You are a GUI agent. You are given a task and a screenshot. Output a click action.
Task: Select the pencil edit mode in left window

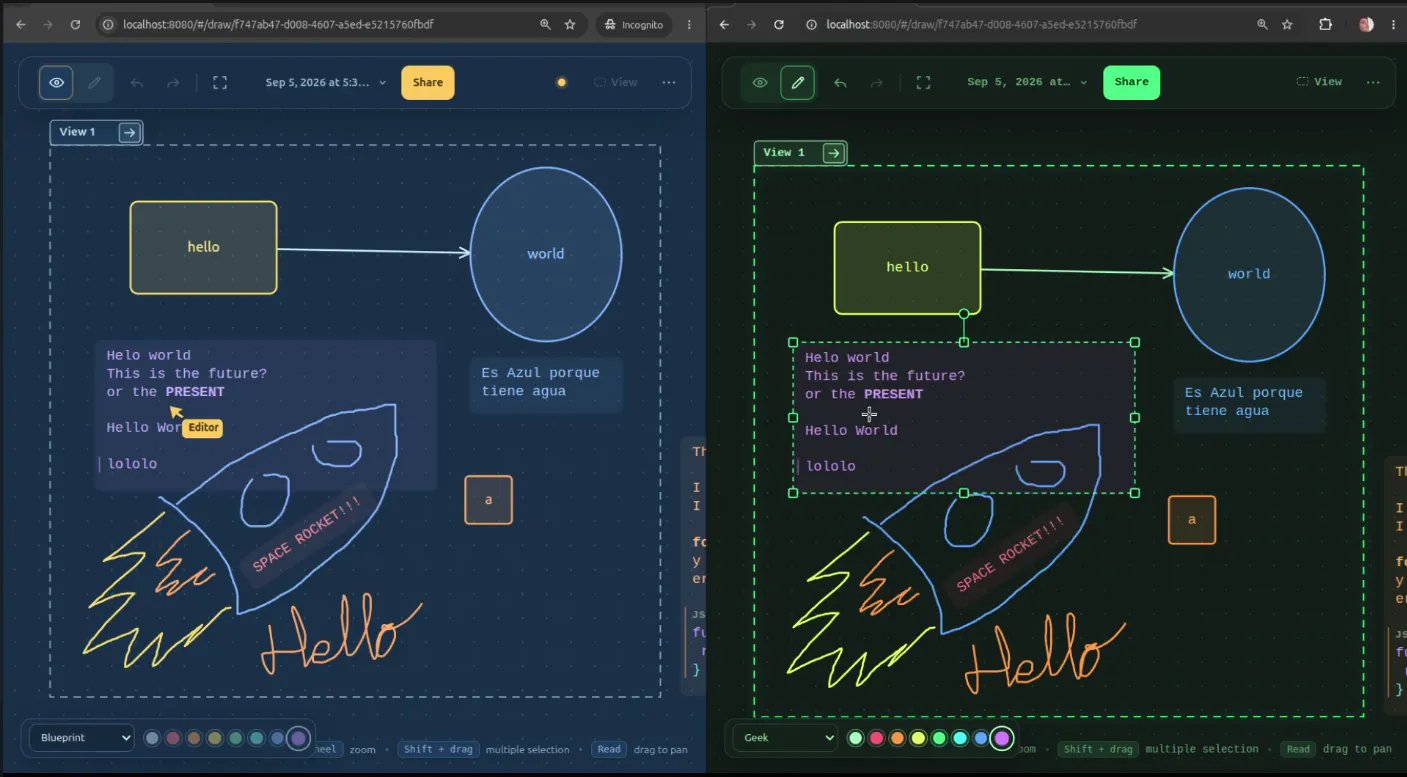coord(95,83)
